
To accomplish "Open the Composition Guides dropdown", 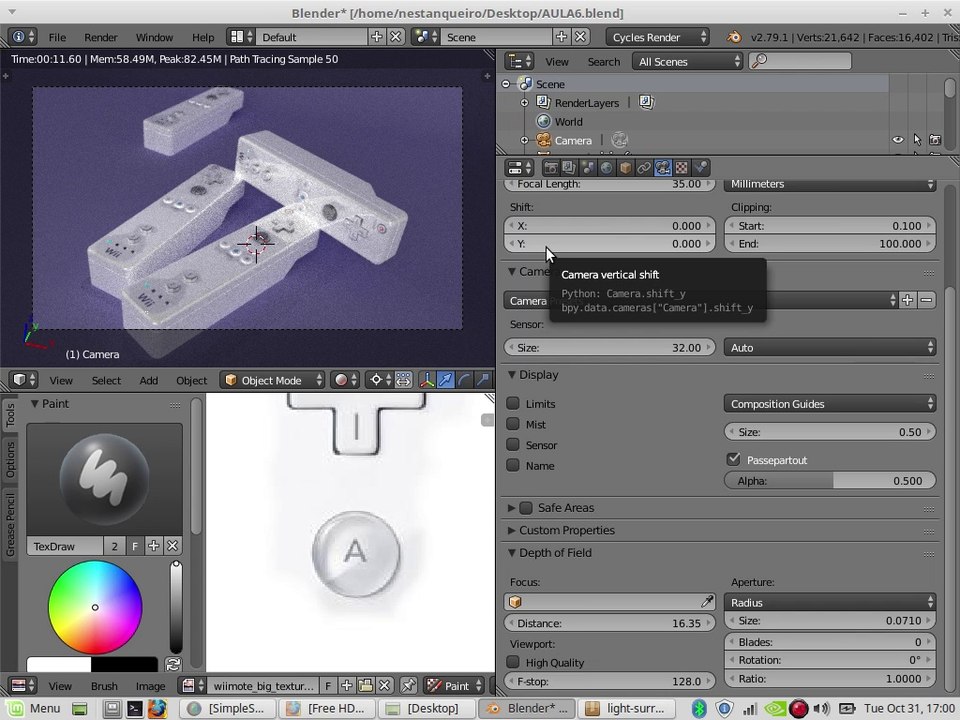I will (x=830, y=403).
